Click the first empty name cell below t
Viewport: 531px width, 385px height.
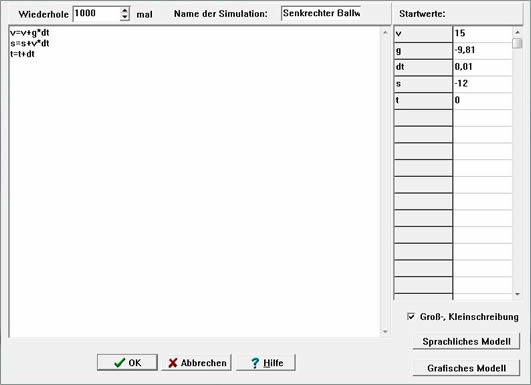423,117
